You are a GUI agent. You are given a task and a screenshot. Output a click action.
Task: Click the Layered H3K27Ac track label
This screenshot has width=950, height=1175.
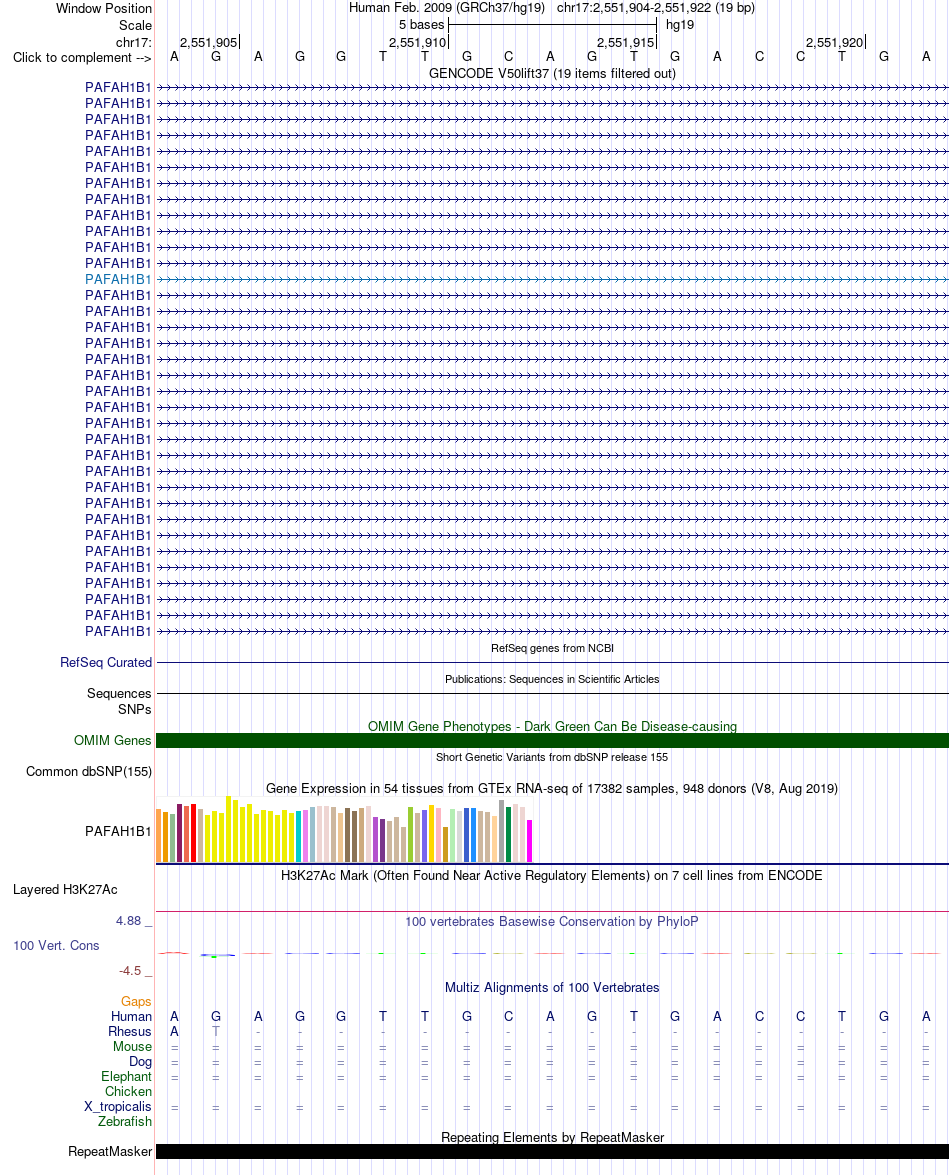pos(65,889)
